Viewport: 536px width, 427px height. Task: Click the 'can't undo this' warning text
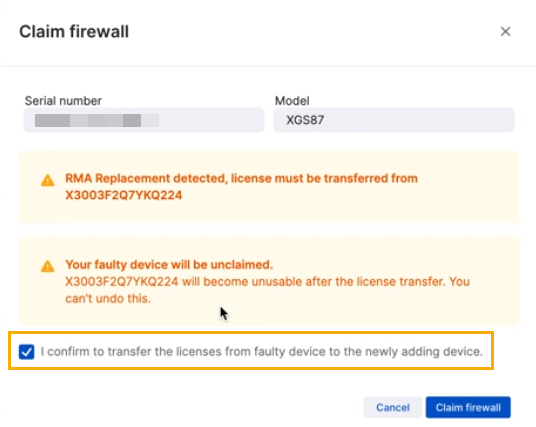[108, 298]
